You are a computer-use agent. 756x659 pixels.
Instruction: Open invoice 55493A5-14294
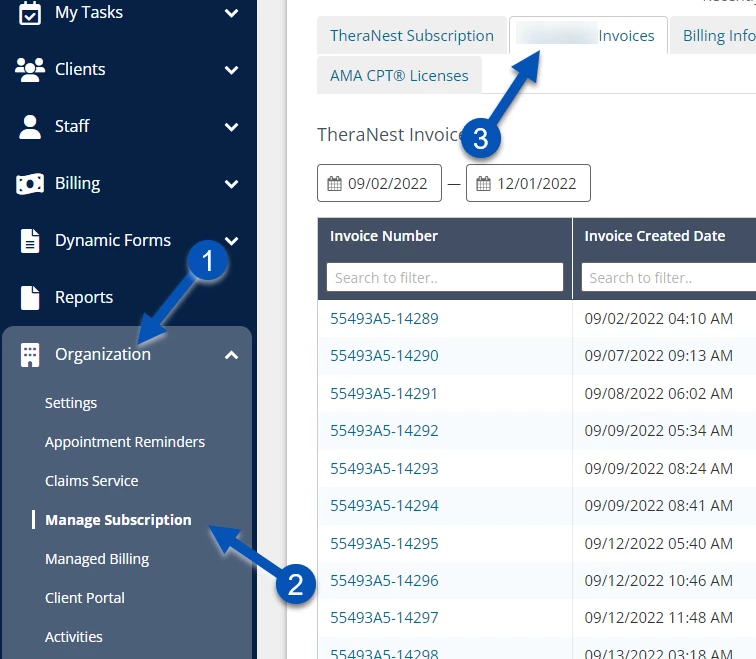[384, 506]
